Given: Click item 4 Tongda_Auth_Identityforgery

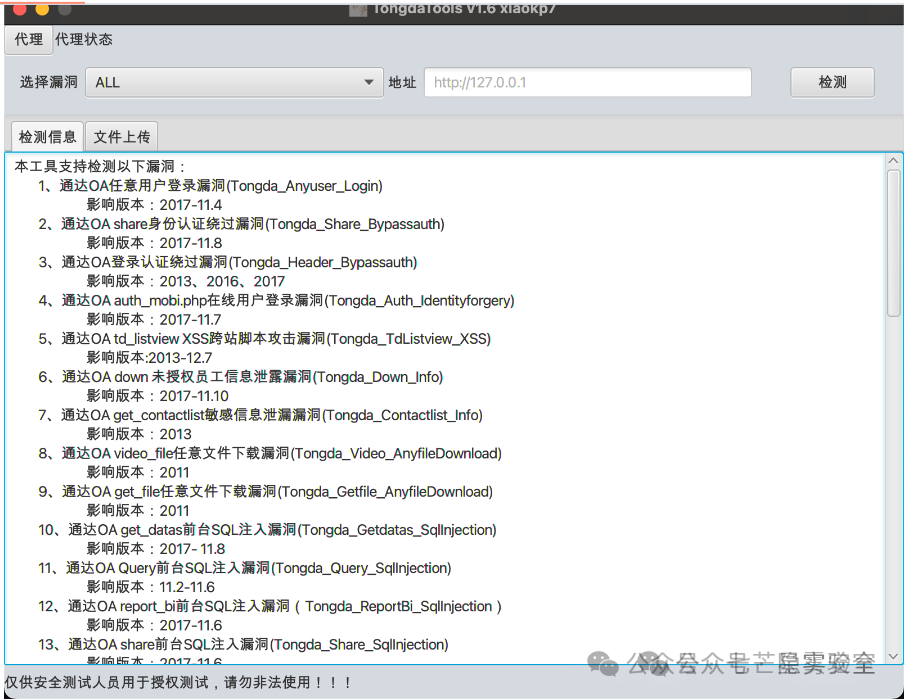Looking at the screenshot, I should (276, 300).
